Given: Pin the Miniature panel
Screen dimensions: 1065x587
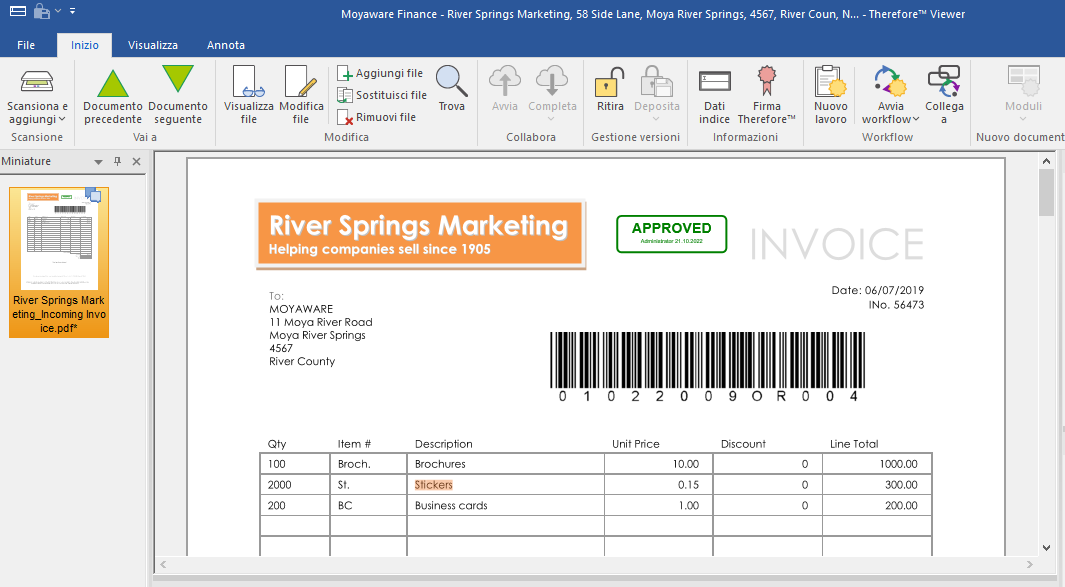Looking at the screenshot, I should point(118,162).
